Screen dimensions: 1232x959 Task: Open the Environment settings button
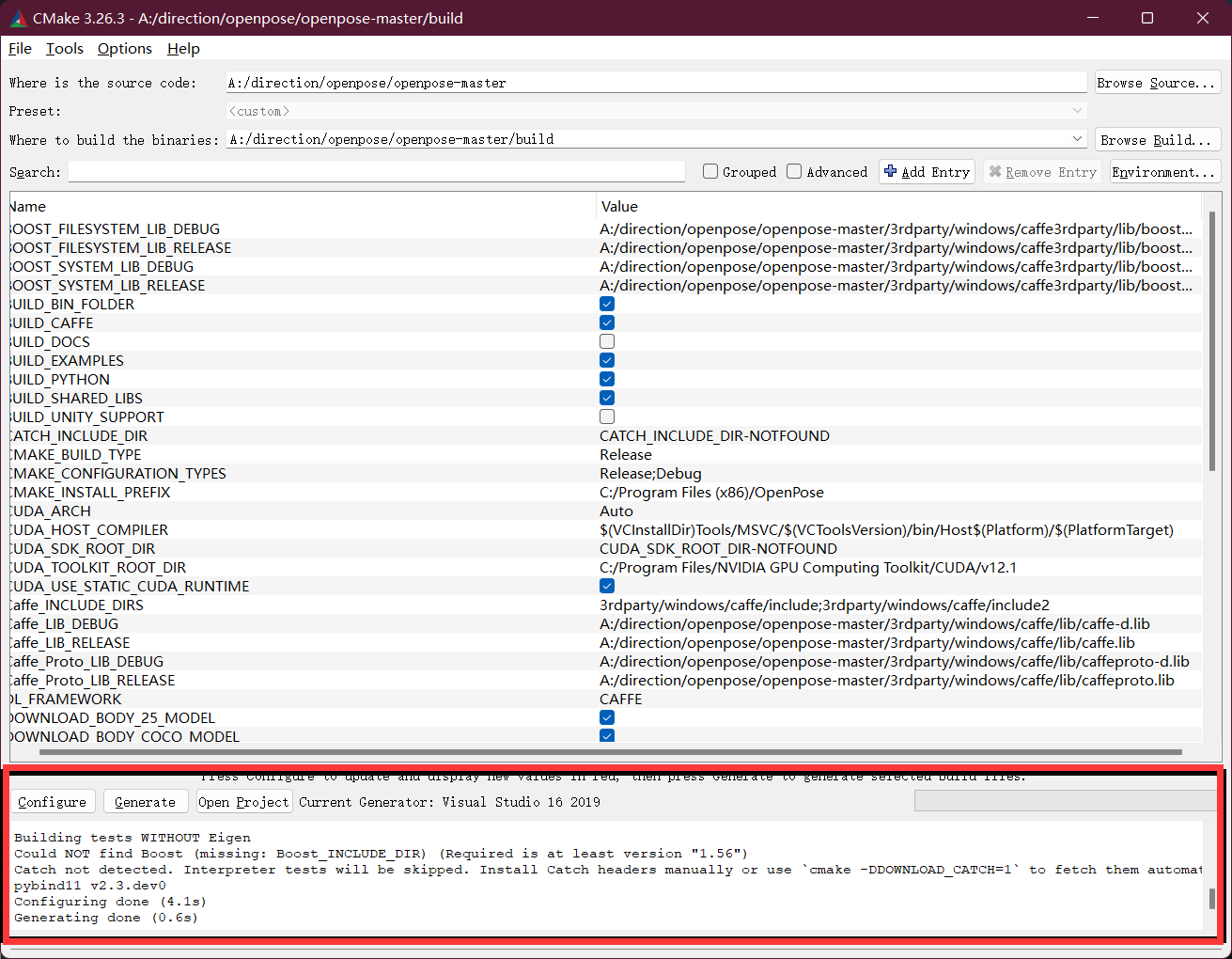(x=1165, y=172)
